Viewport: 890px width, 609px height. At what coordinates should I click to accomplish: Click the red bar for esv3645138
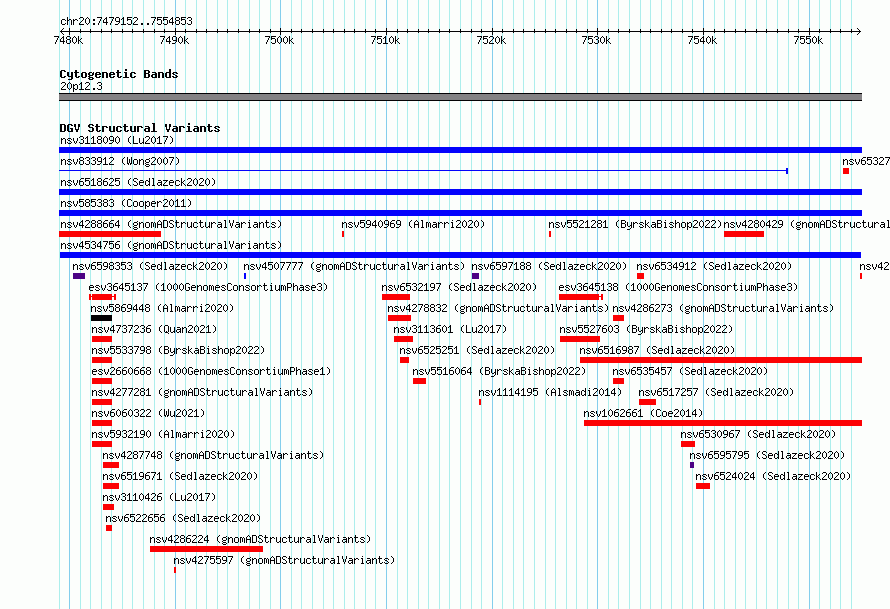click(581, 297)
